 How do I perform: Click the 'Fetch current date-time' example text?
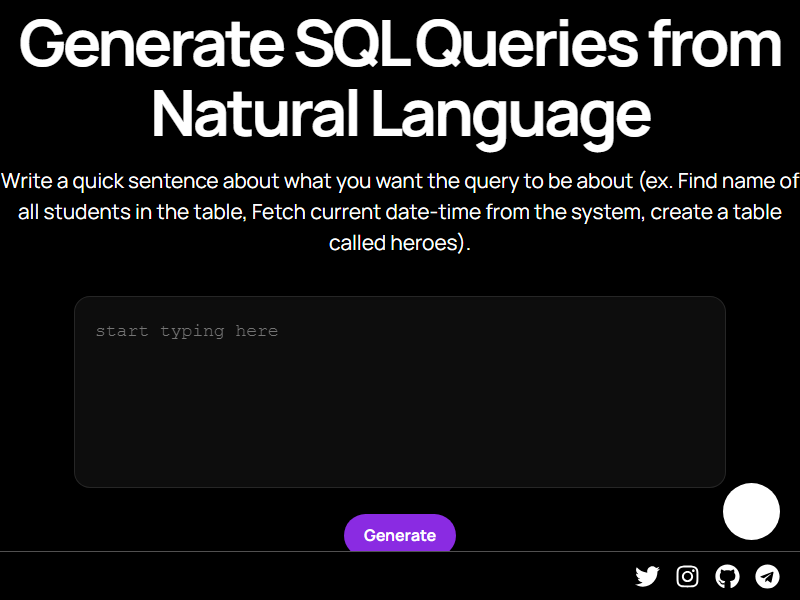pos(366,212)
